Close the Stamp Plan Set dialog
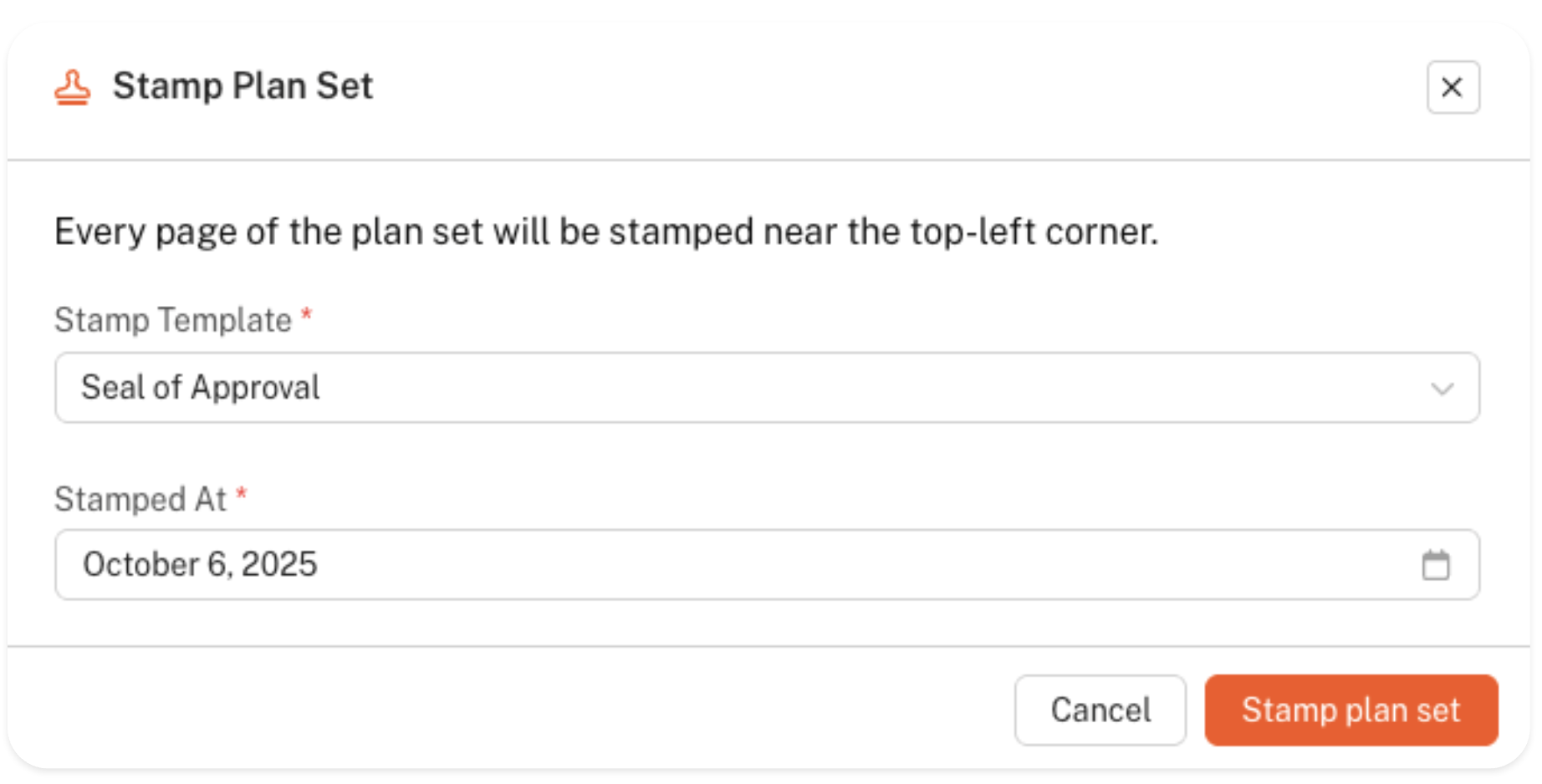The height and width of the screenshot is (784, 1542). tap(1453, 87)
